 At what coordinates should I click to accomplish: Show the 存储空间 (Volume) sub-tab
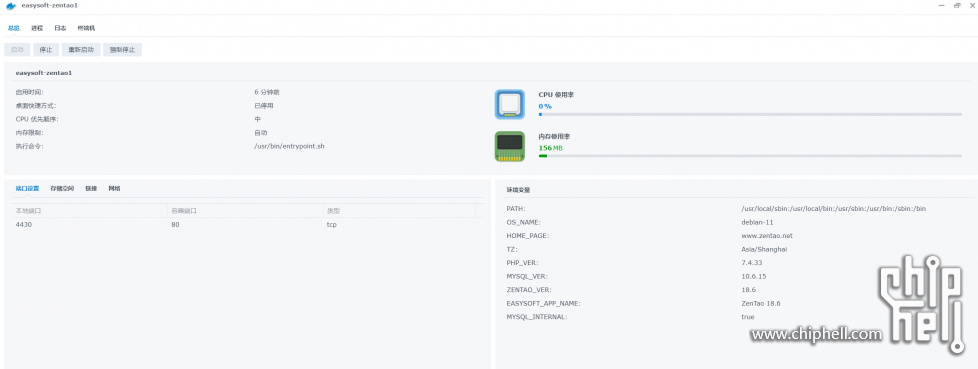[x=62, y=188]
